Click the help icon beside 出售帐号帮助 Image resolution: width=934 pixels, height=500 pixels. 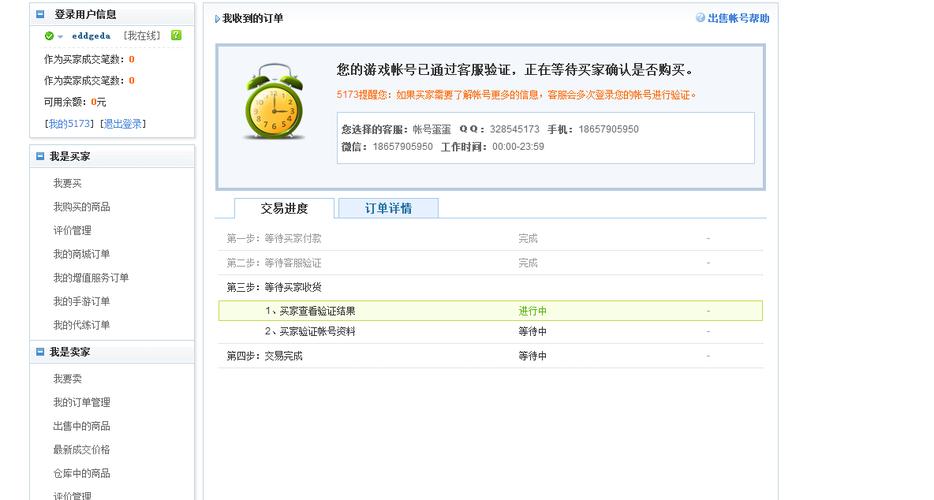700,18
